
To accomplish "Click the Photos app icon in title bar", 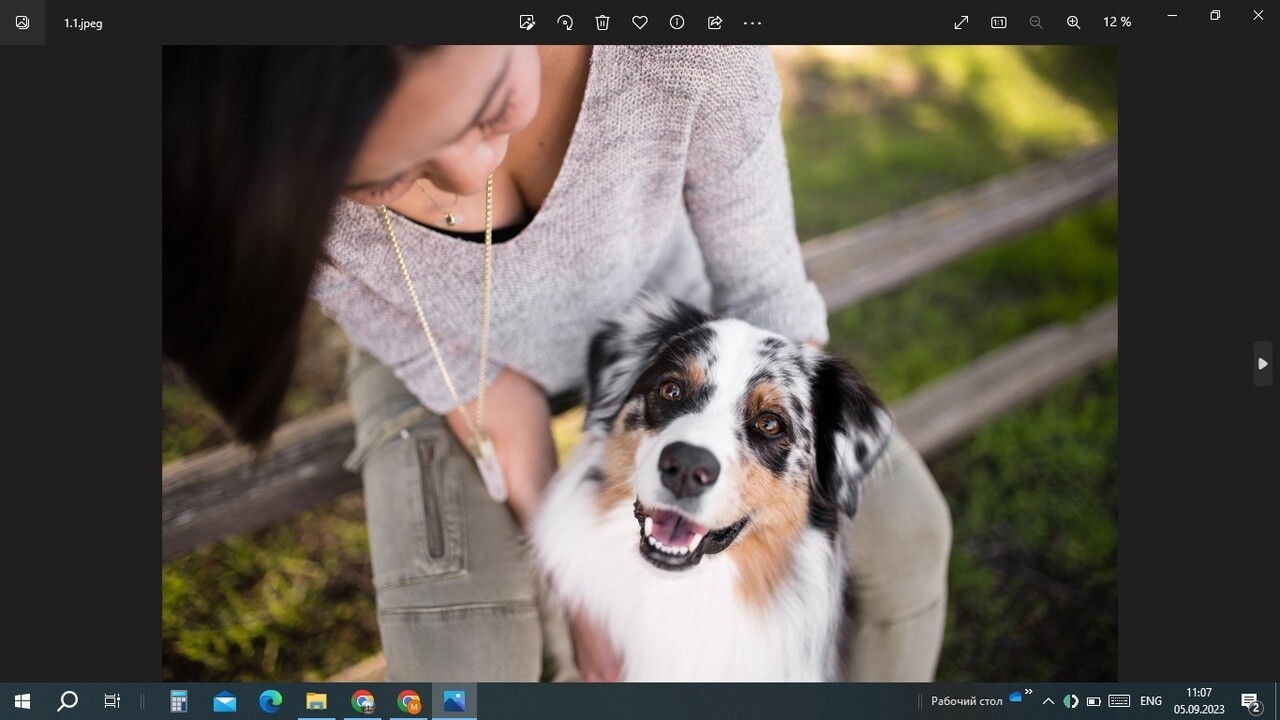I will 22,22.
